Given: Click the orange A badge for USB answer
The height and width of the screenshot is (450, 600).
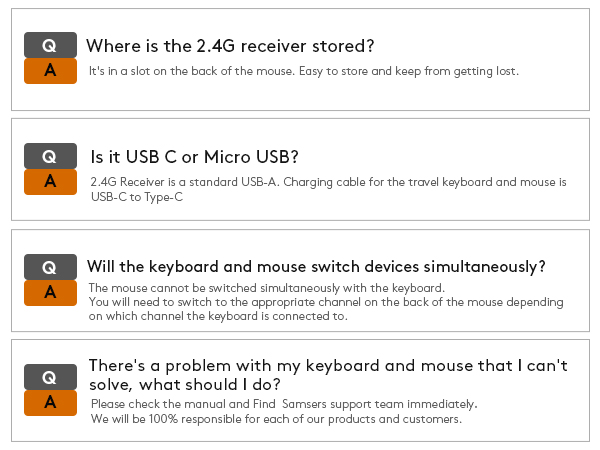Looking at the screenshot, I should coord(50,182).
